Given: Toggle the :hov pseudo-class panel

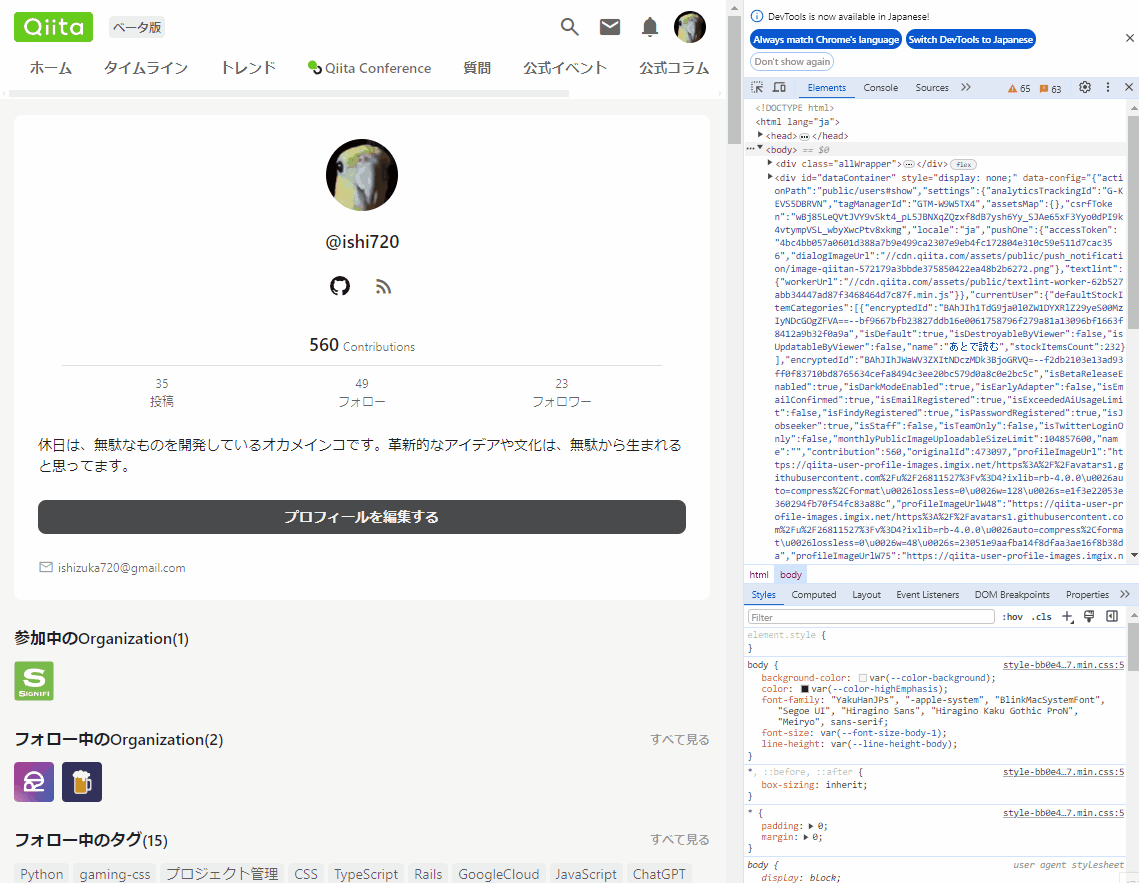Looking at the screenshot, I should point(1012,616).
